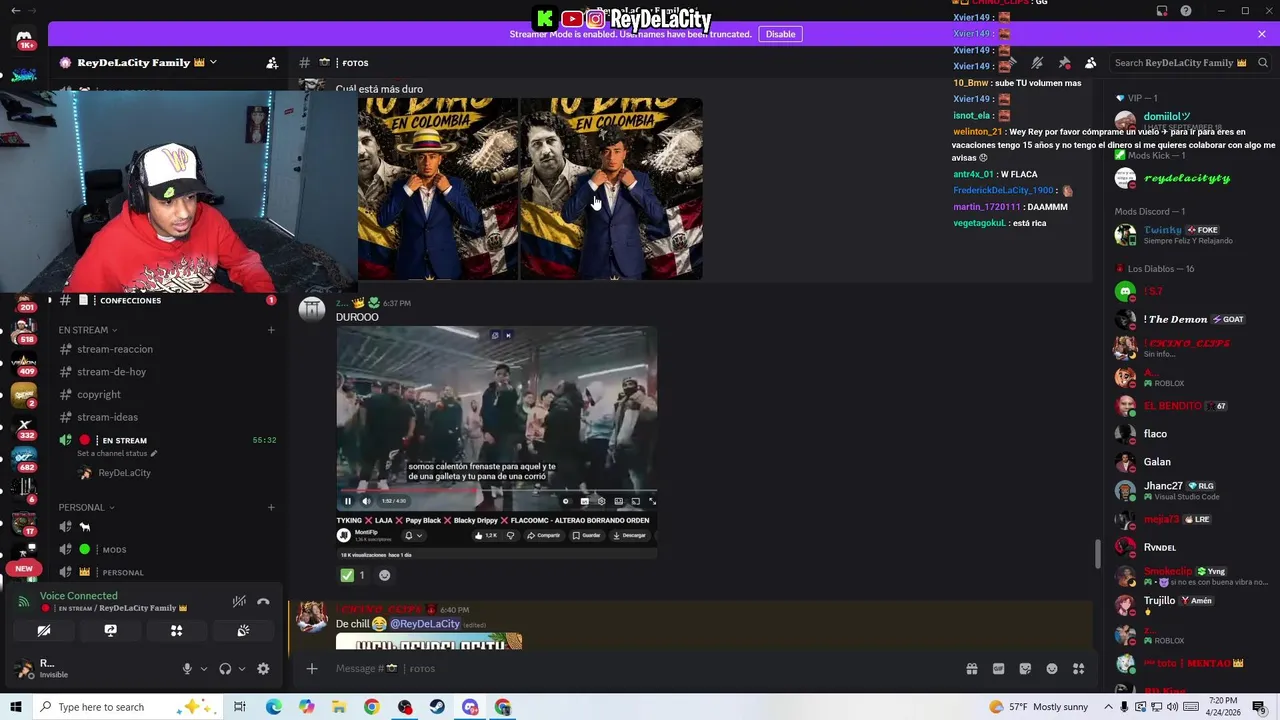The image size is (1280, 720).
Task: Click the message input for fotos
Action: (640, 668)
